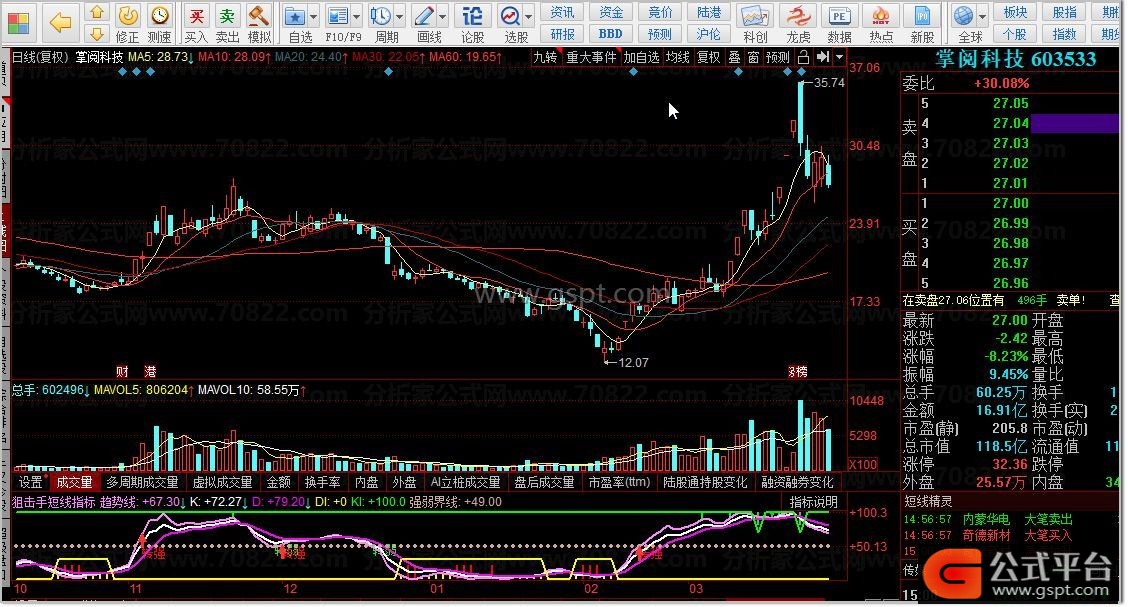Switch to the 融资融券变化 tab
Viewport: 1128px width, 607px height.
[797, 483]
